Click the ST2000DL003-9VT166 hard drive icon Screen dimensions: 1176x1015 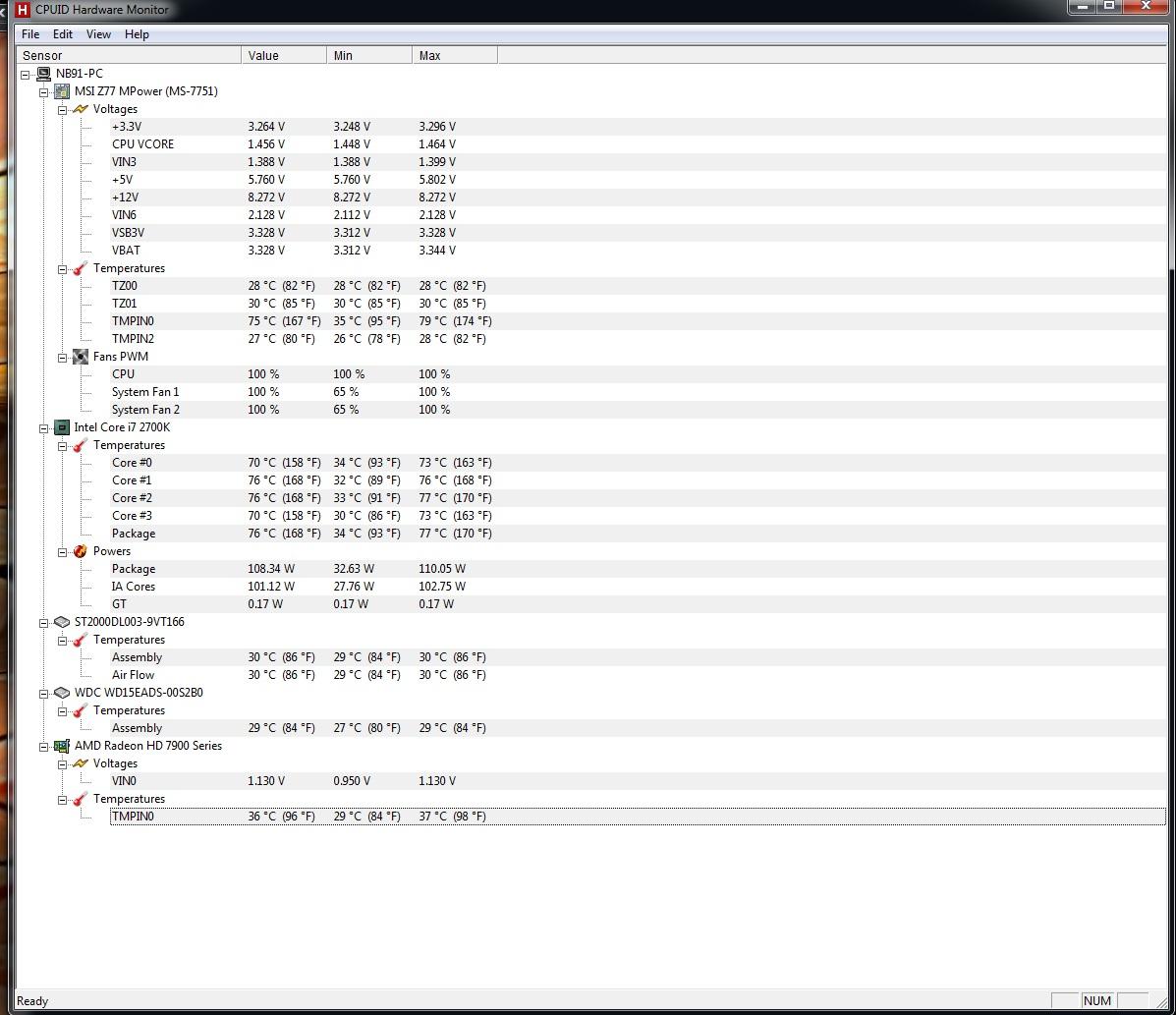click(x=62, y=622)
